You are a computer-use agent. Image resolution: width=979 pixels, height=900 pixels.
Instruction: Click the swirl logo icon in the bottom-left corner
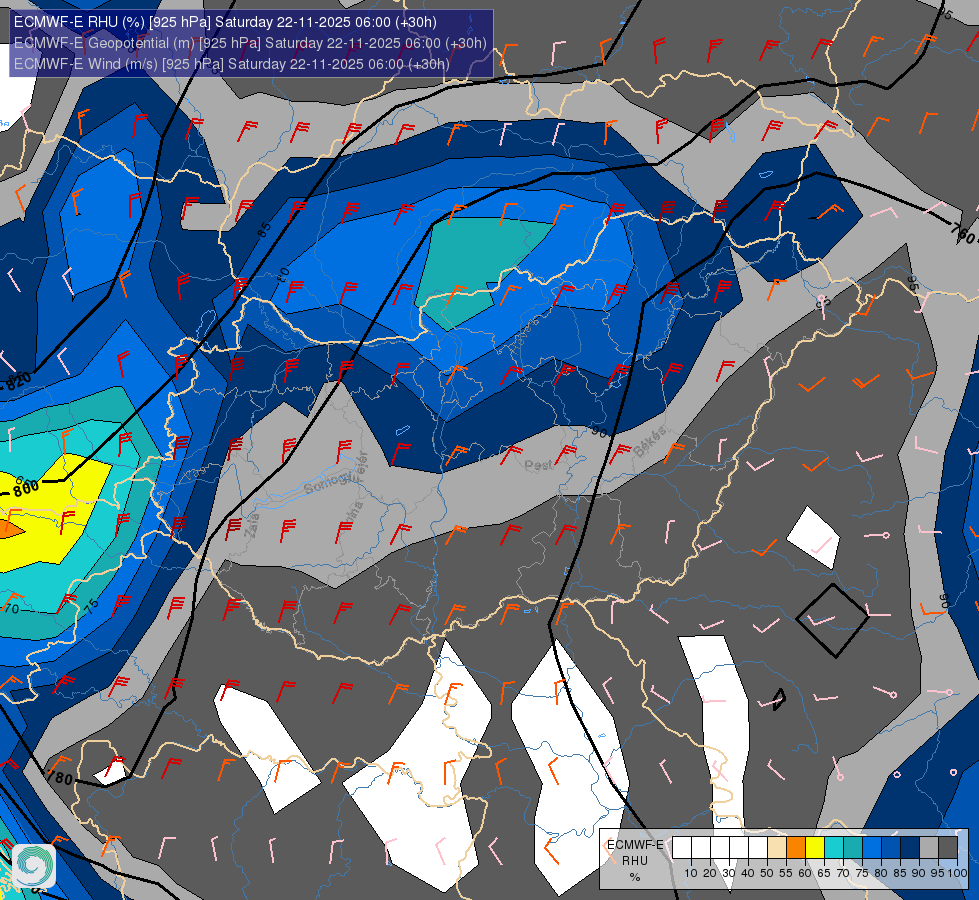pos(34,866)
